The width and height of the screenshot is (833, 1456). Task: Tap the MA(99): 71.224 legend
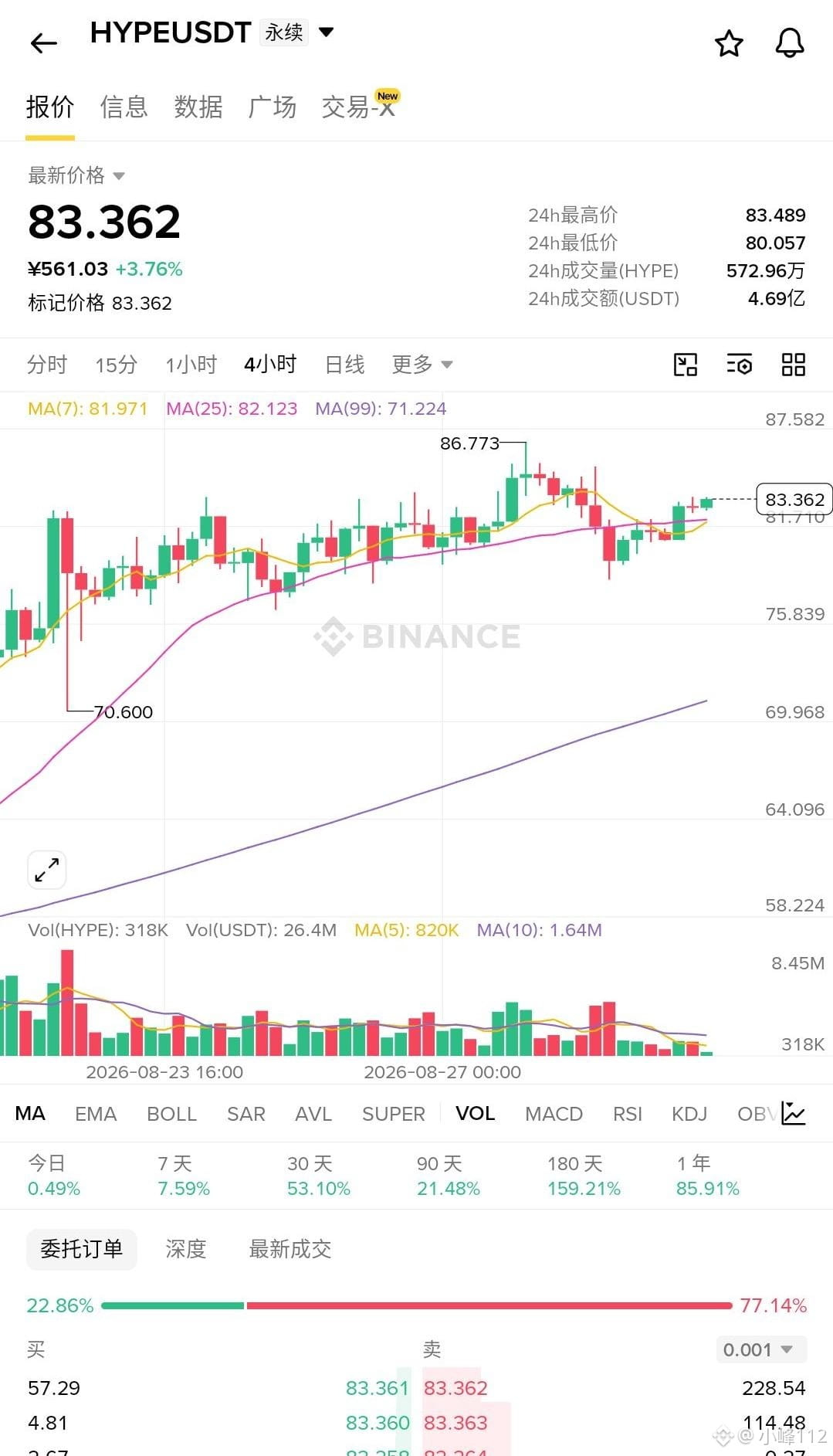pyautogui.click(x=381, y=409)
